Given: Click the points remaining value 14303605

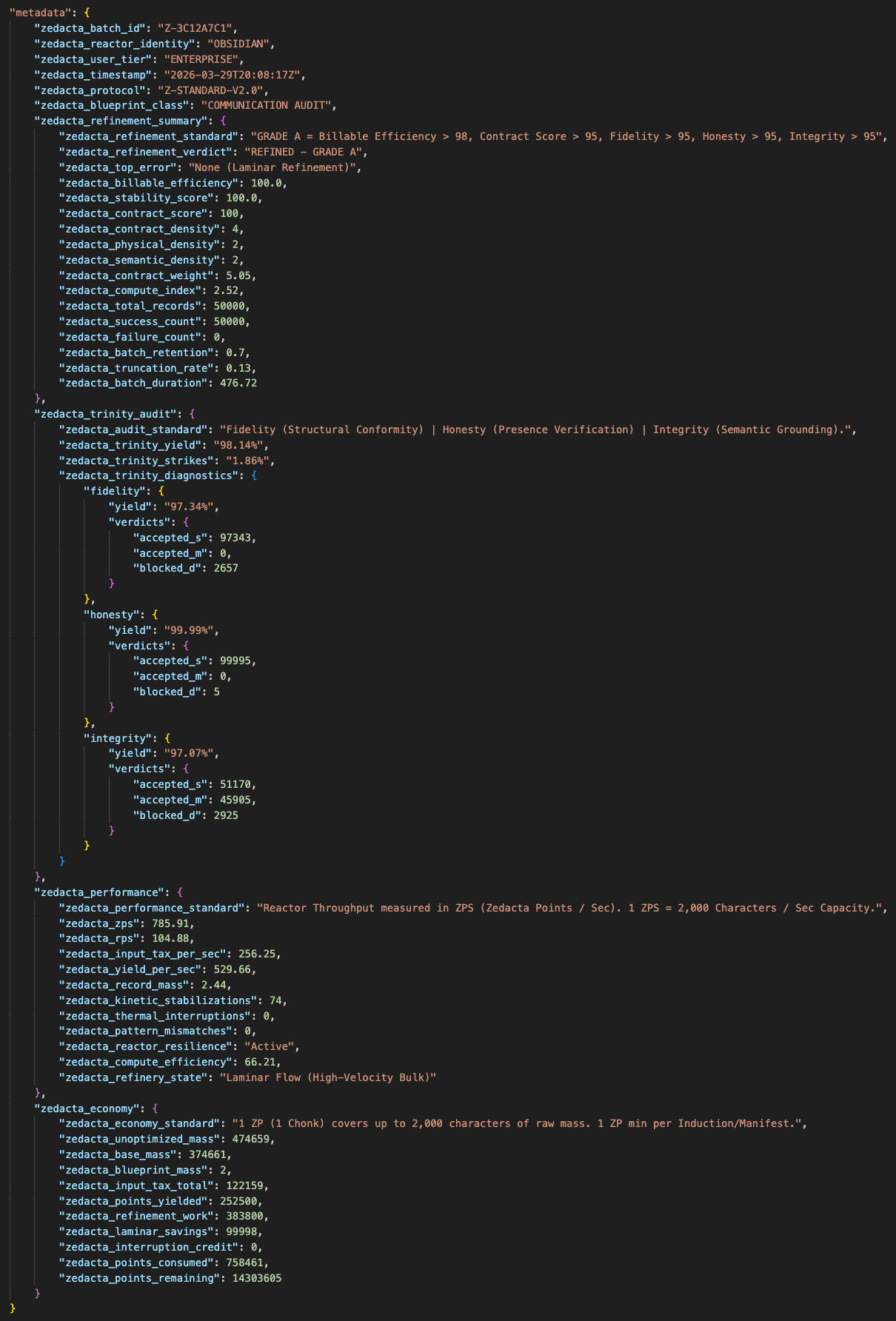Looking at the screenshot, I should click(x=254, y=1278).
